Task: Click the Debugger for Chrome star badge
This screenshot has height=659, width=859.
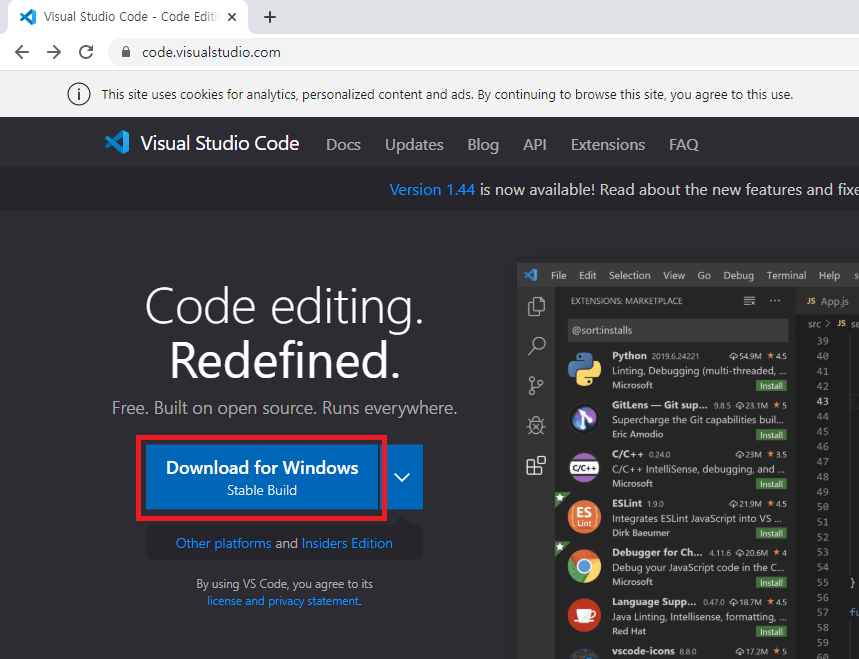Action: coord(560,547)
